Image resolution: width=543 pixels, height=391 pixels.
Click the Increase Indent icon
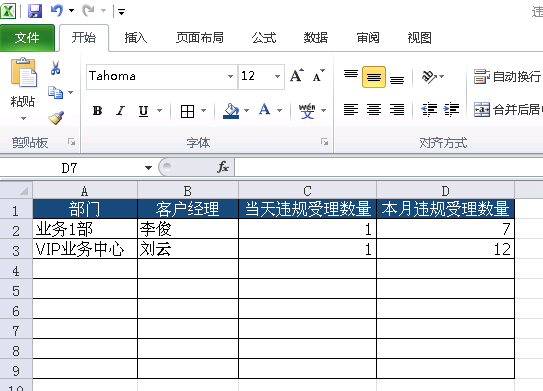[451, 110]
